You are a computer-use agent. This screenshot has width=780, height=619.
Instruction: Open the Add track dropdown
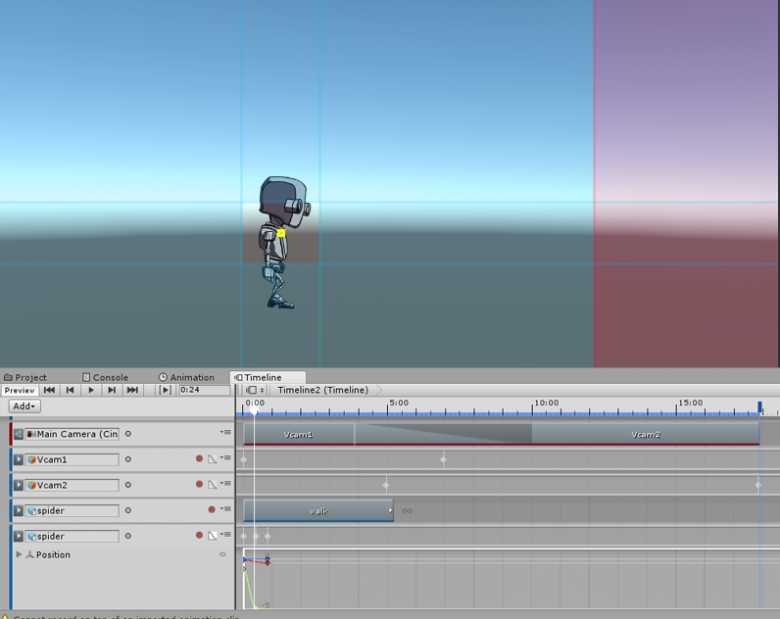click(x=24, y=406)
